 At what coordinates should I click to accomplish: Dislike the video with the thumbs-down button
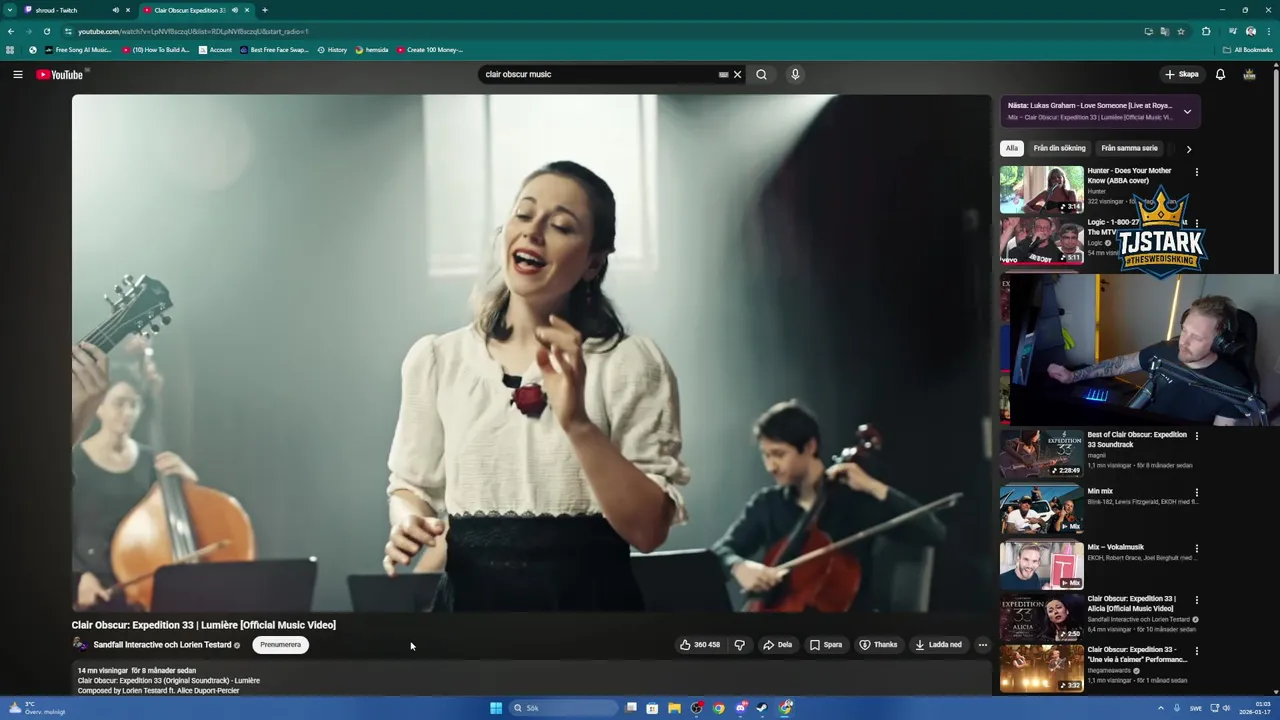[x=739, y=645]
